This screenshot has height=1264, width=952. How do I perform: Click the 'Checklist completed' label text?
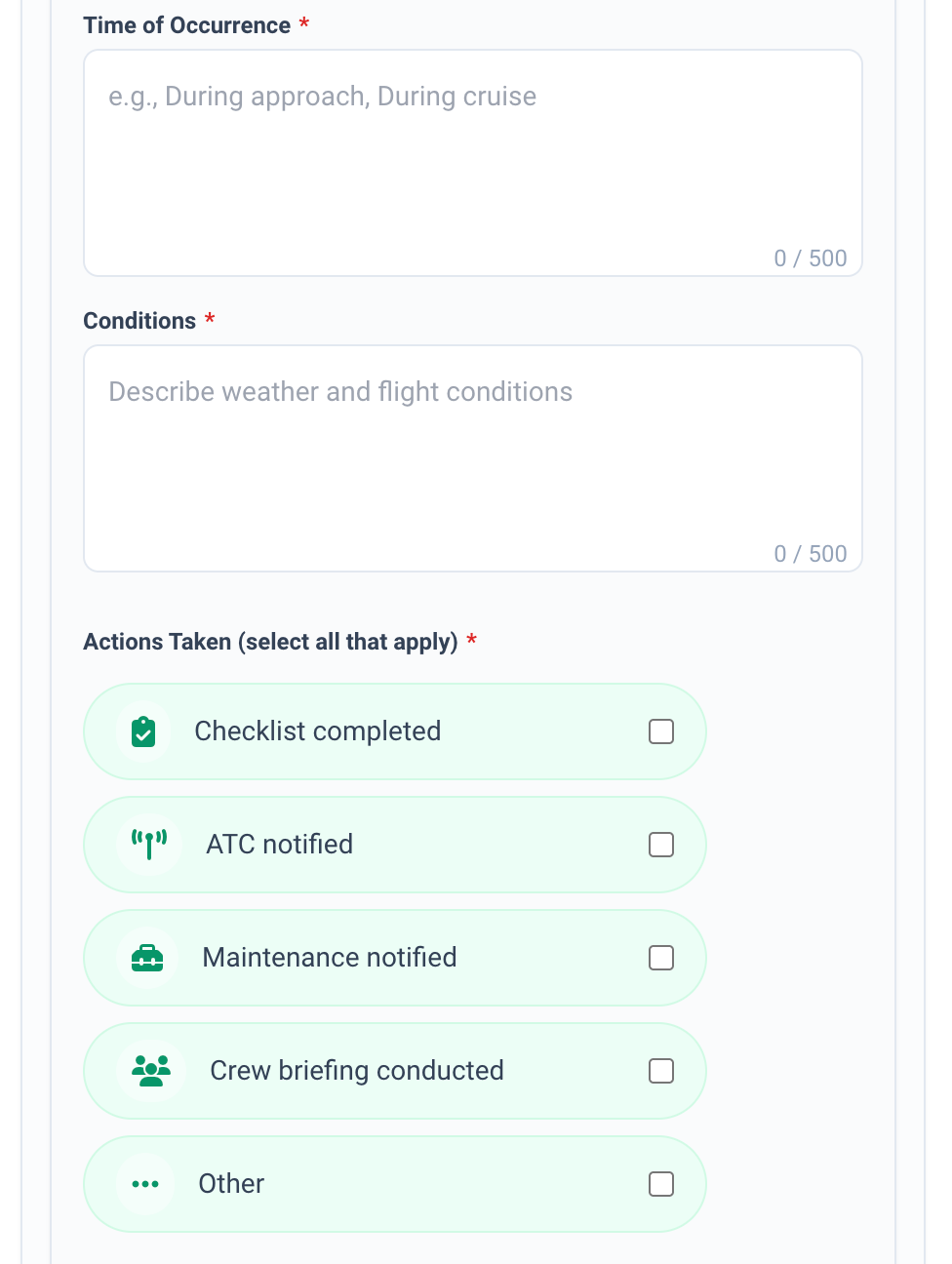pyautogui.click(x=318, y=731)
